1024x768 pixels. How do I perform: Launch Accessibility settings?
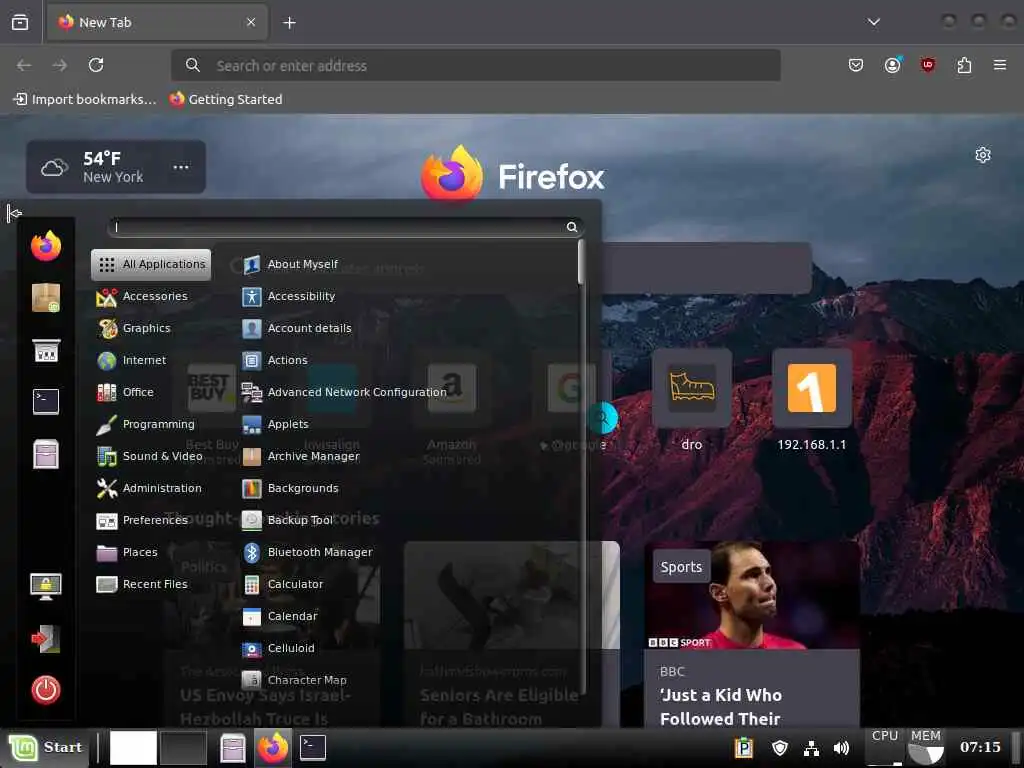coord(288,296)
